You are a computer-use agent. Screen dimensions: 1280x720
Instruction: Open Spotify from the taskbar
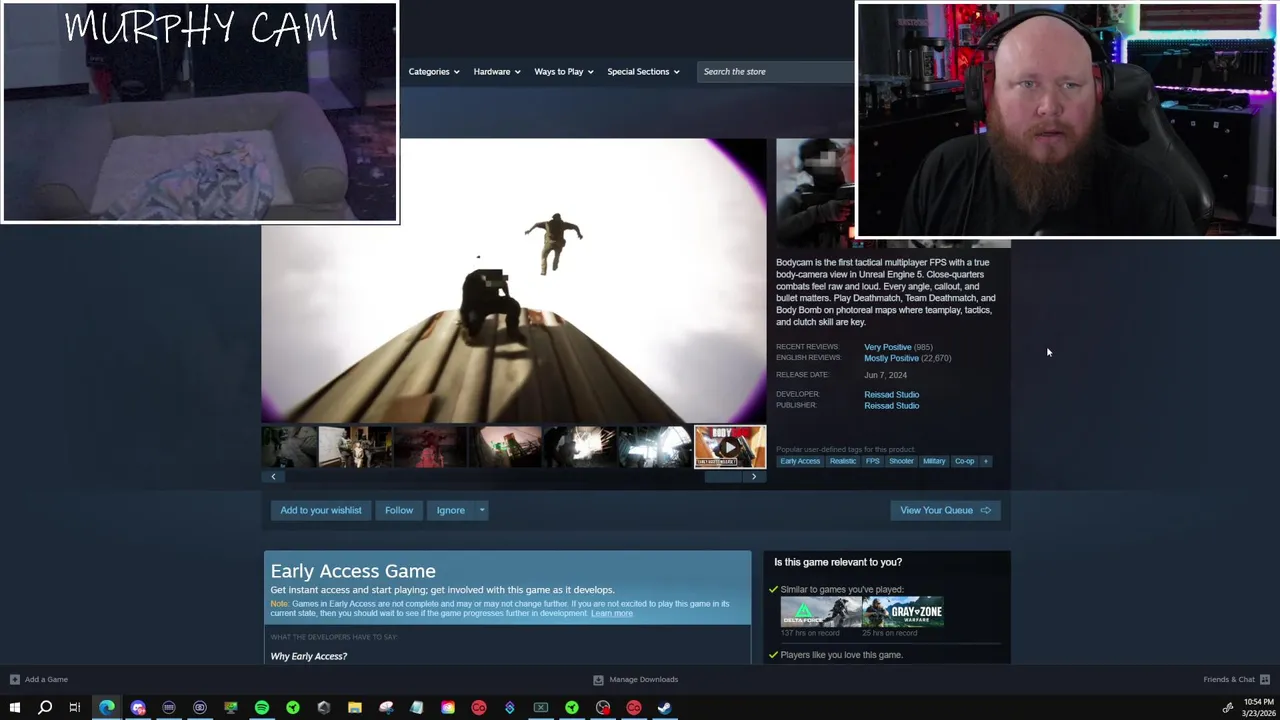pos(262,708)
